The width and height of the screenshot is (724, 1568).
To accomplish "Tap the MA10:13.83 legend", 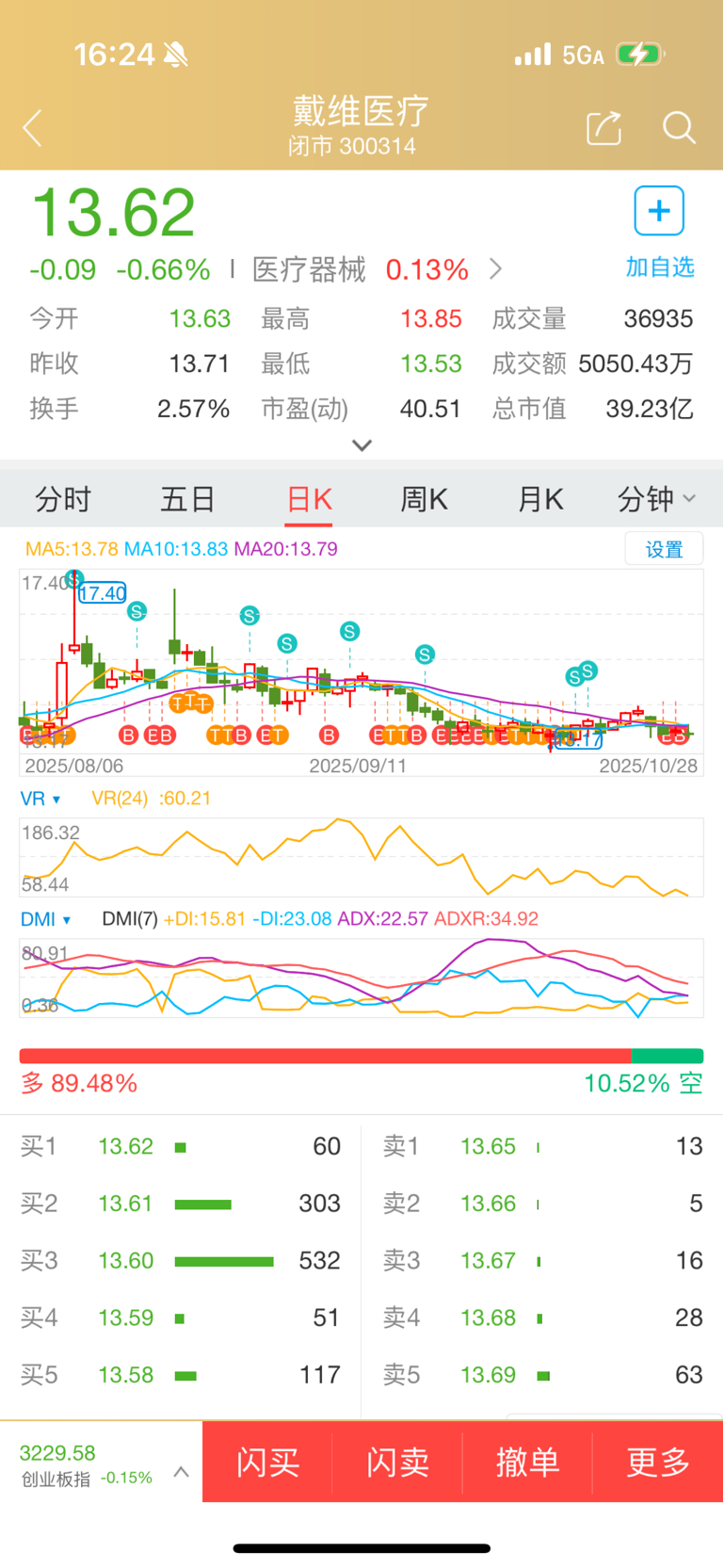I will 176,549.
